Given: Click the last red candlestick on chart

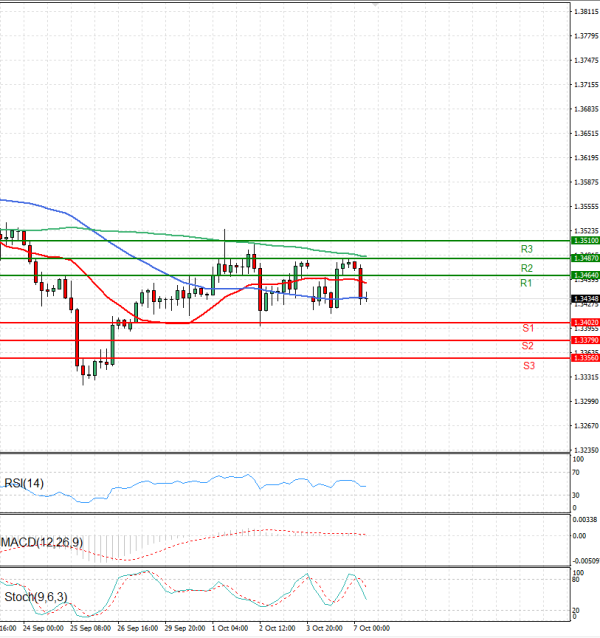Looking at the screenshot, I should click(x=360, y=283).
